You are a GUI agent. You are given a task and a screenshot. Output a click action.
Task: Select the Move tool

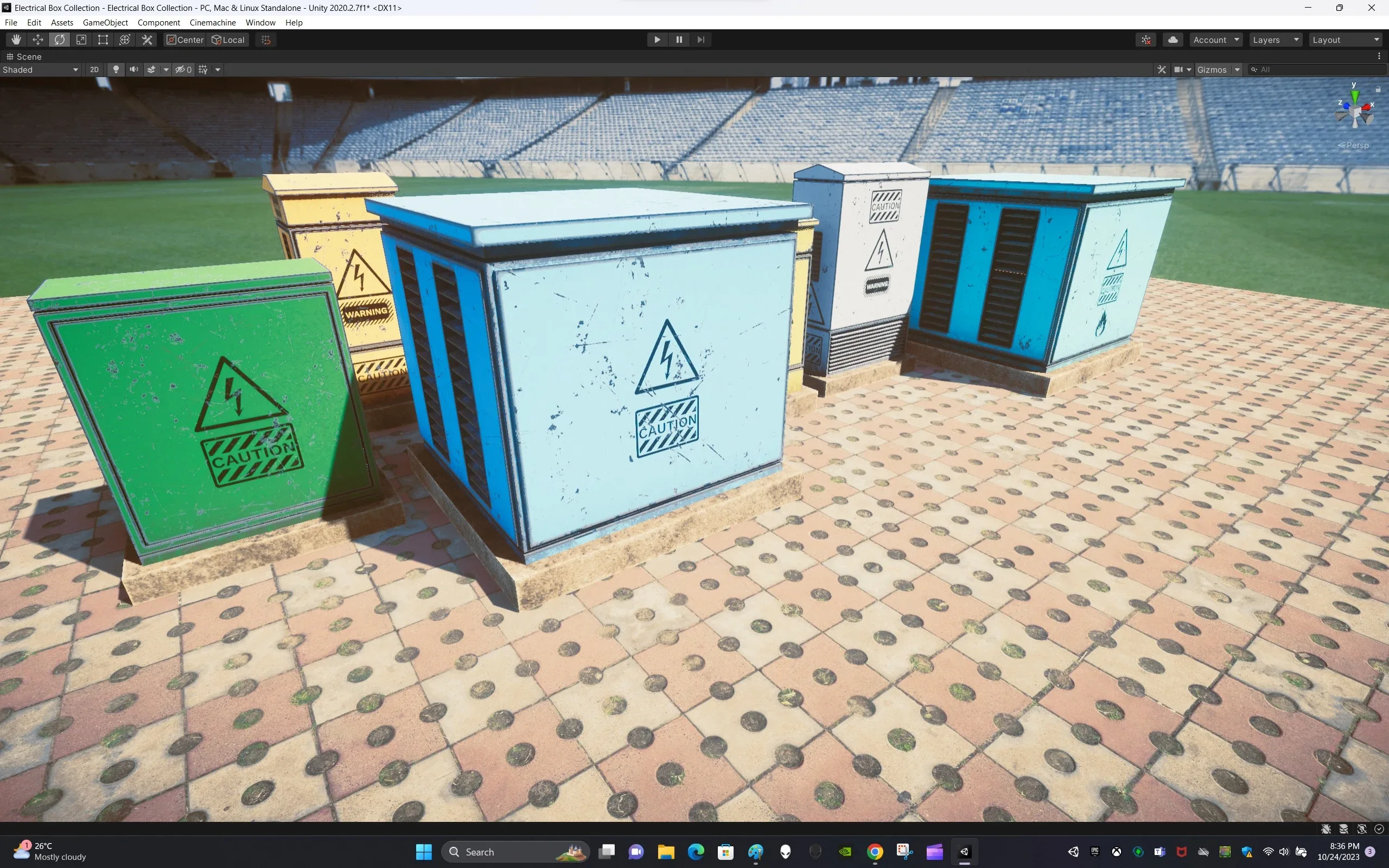click(x=38, y=40)
